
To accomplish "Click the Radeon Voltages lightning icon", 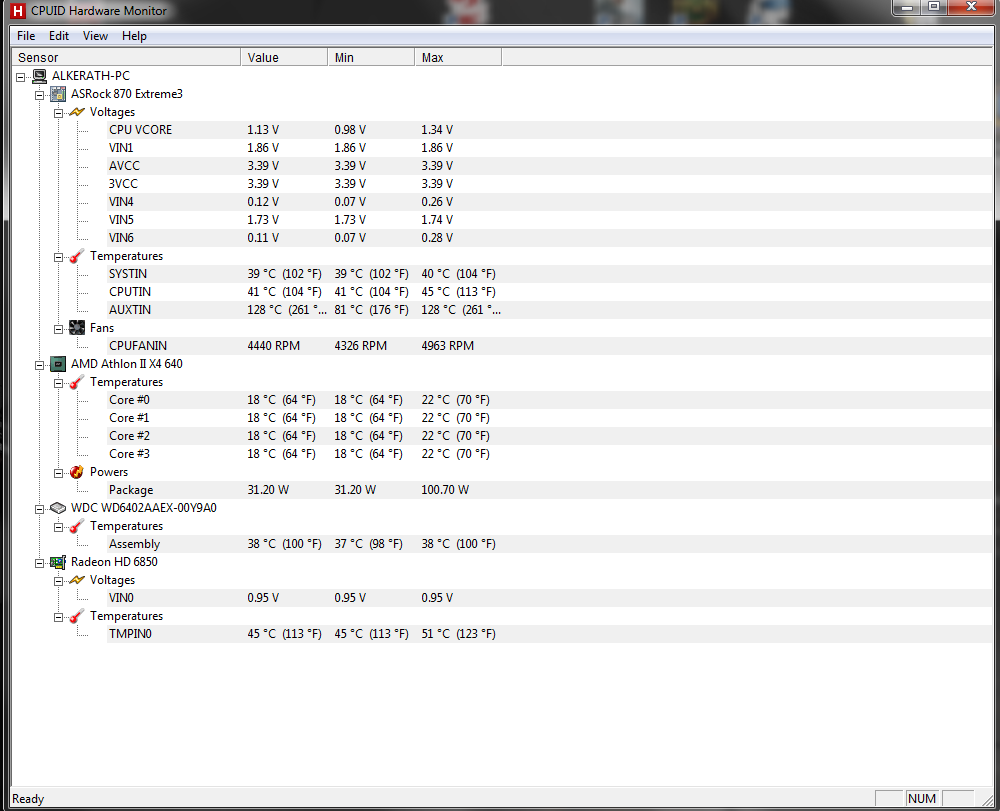I will point(77,580).
